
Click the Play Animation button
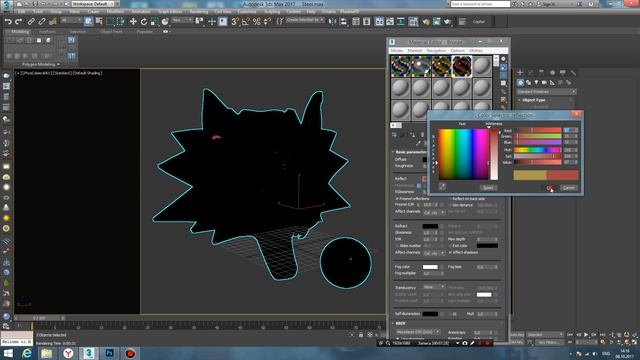tap(586, 335)
